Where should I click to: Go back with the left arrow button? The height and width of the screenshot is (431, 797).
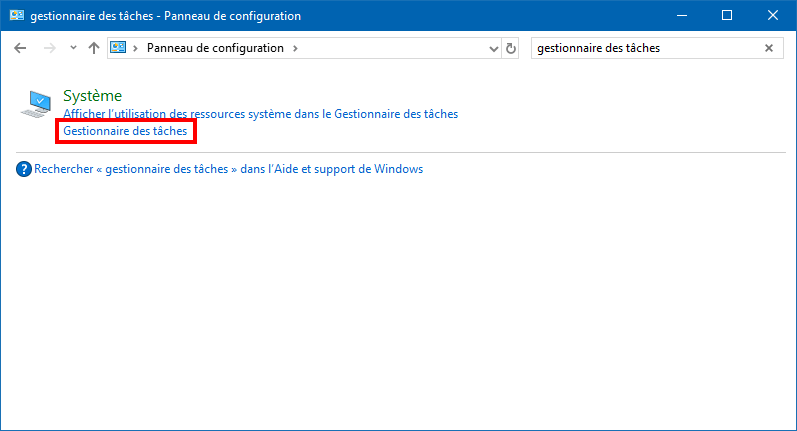click(20, 48)
